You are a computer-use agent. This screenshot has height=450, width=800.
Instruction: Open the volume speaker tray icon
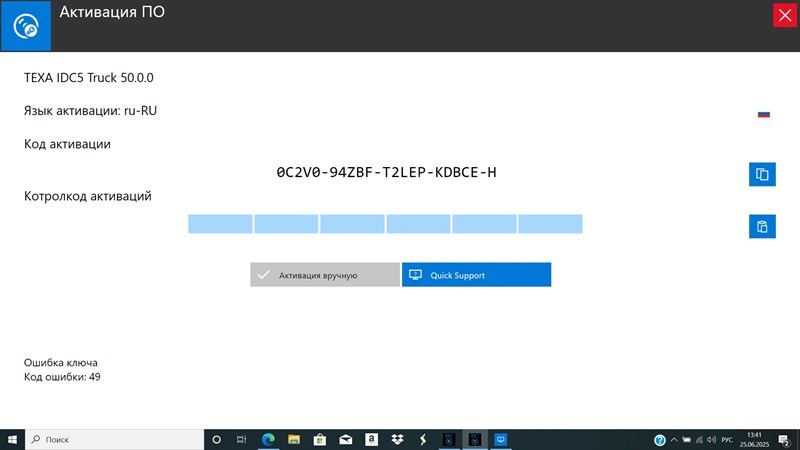point(712,440)
